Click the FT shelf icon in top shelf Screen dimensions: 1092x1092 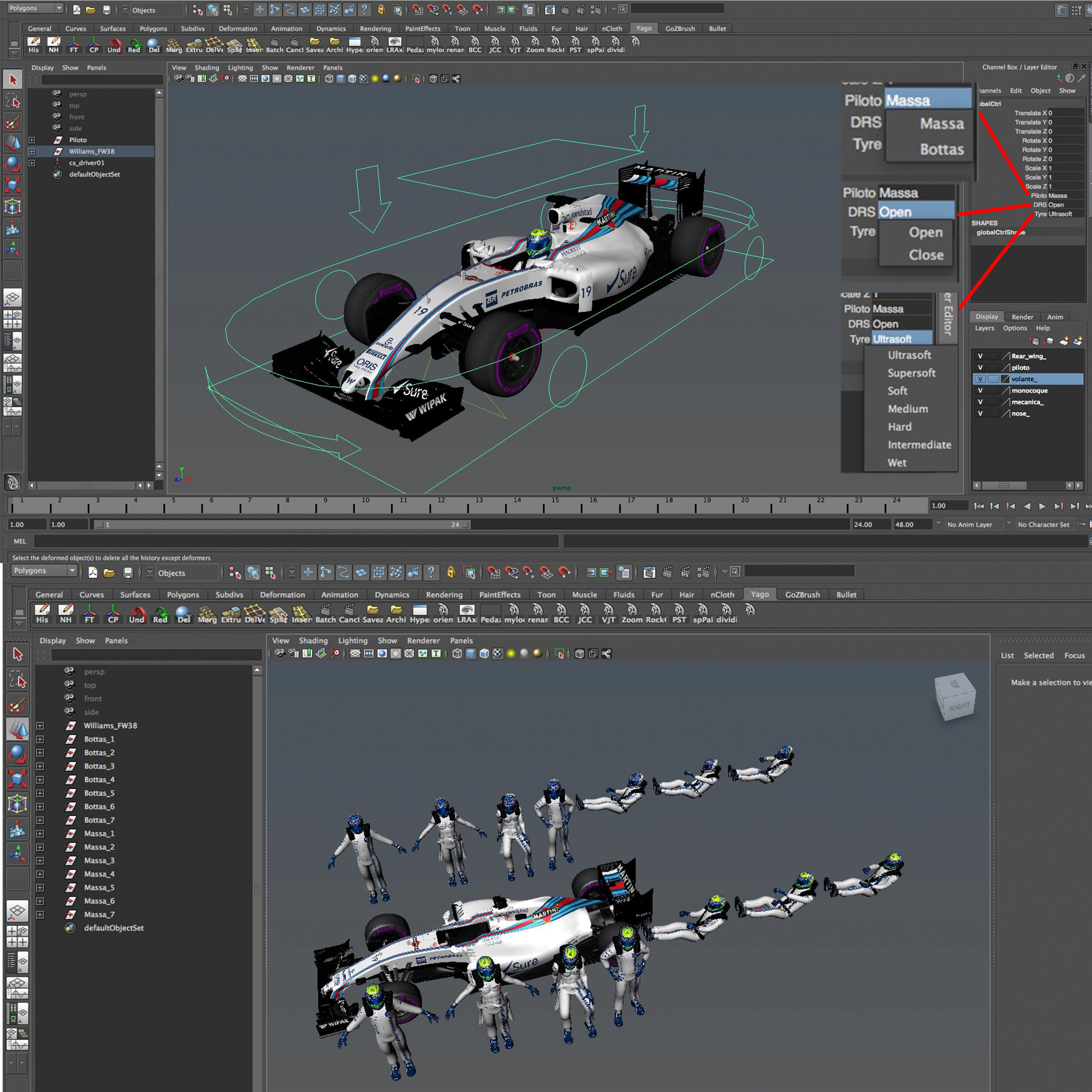coord(74,45)
